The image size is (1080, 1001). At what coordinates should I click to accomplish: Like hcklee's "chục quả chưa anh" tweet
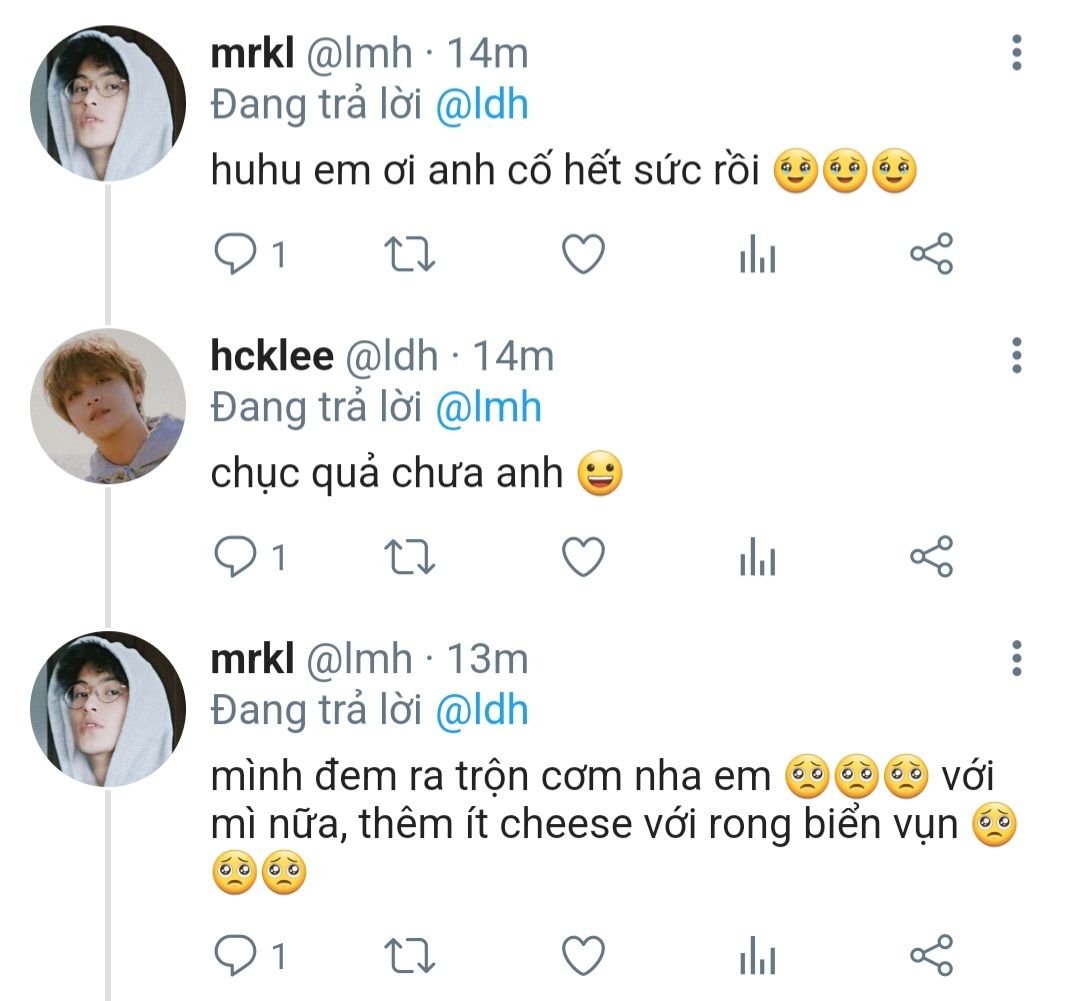[583, 557]
